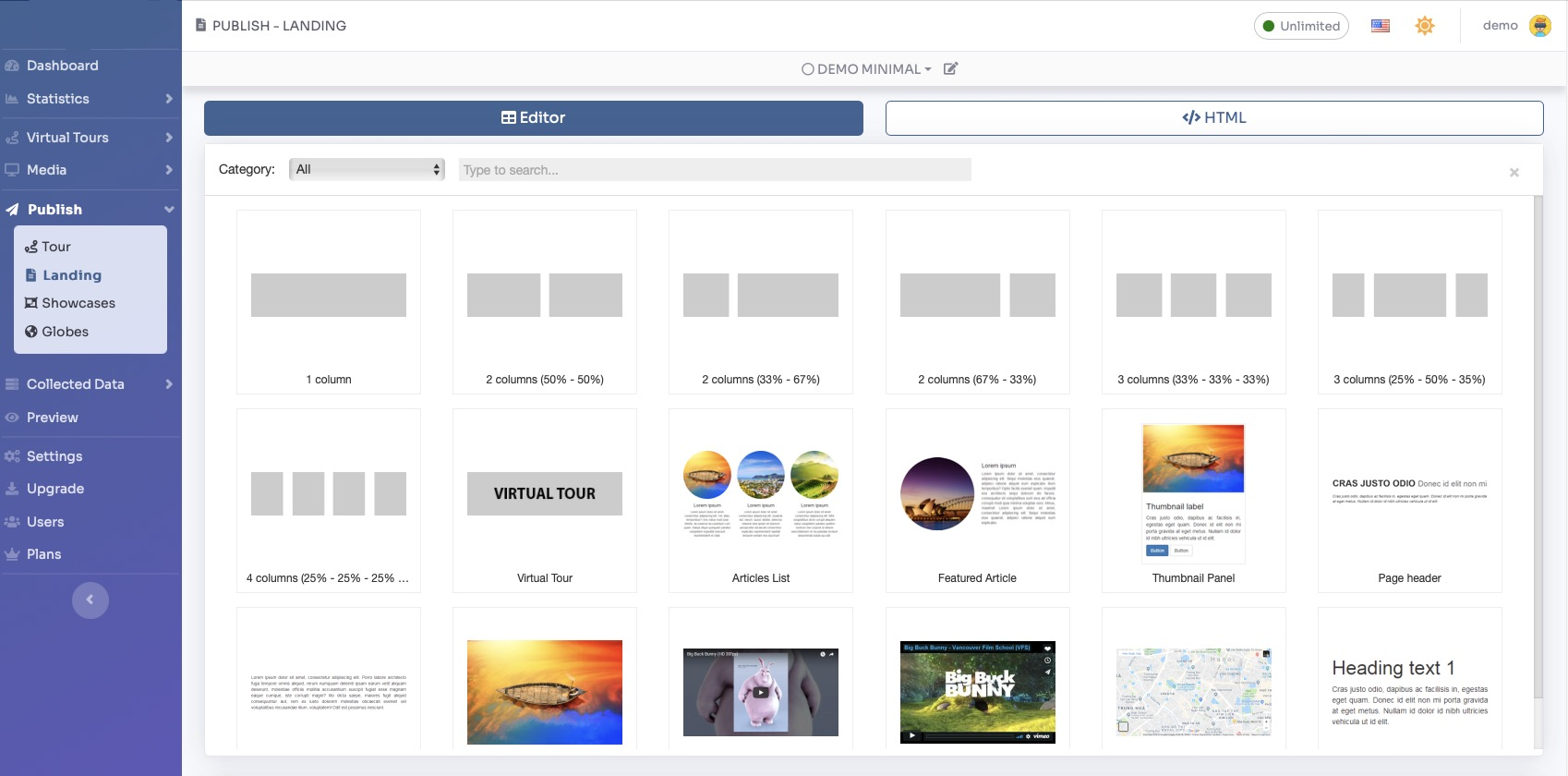Click the Publish paper-plane icon
This screenshot has width=1568, height=776.
[12, 210]
